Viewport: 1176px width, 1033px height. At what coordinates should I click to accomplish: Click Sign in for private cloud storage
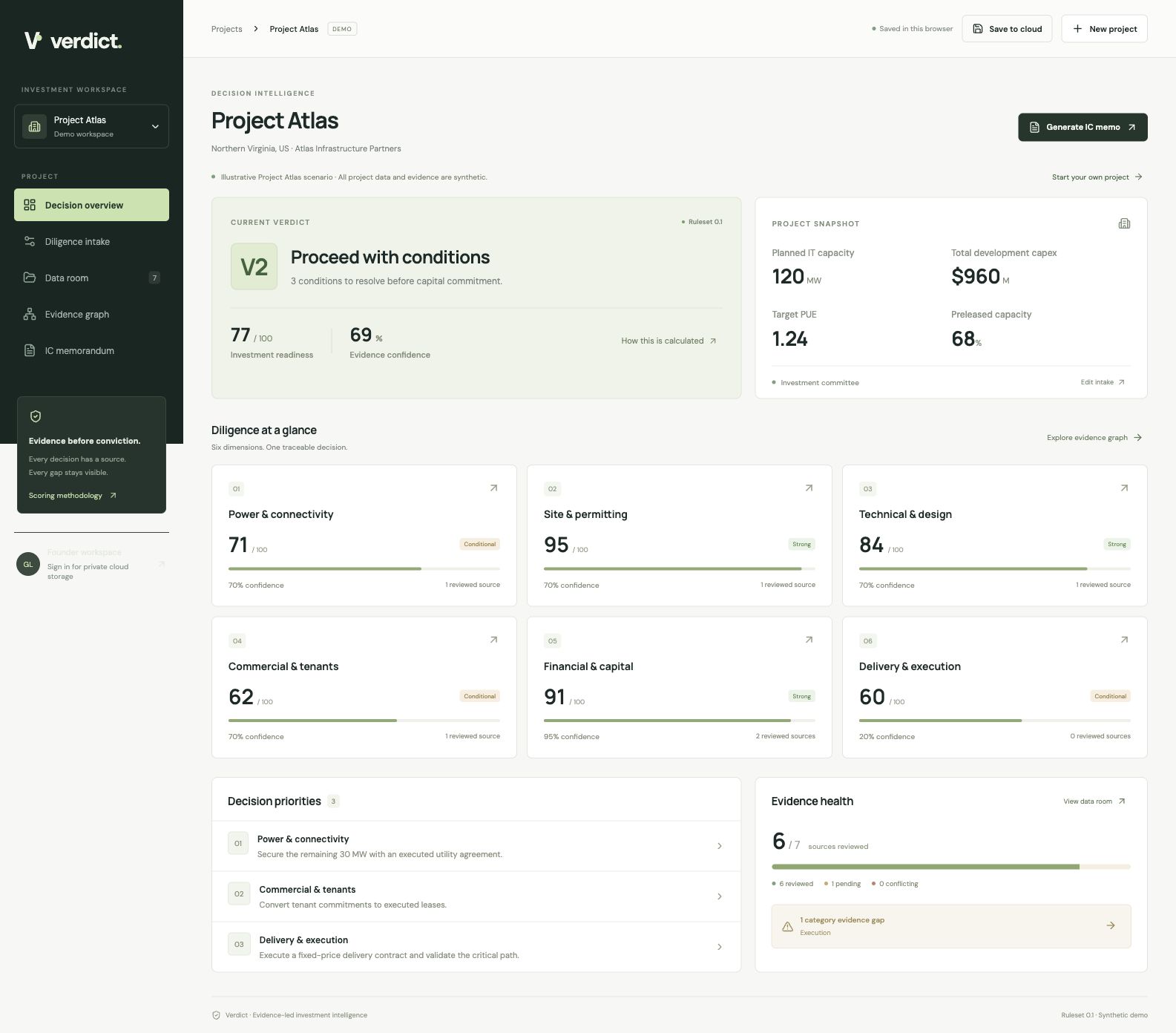click(88, 571)
